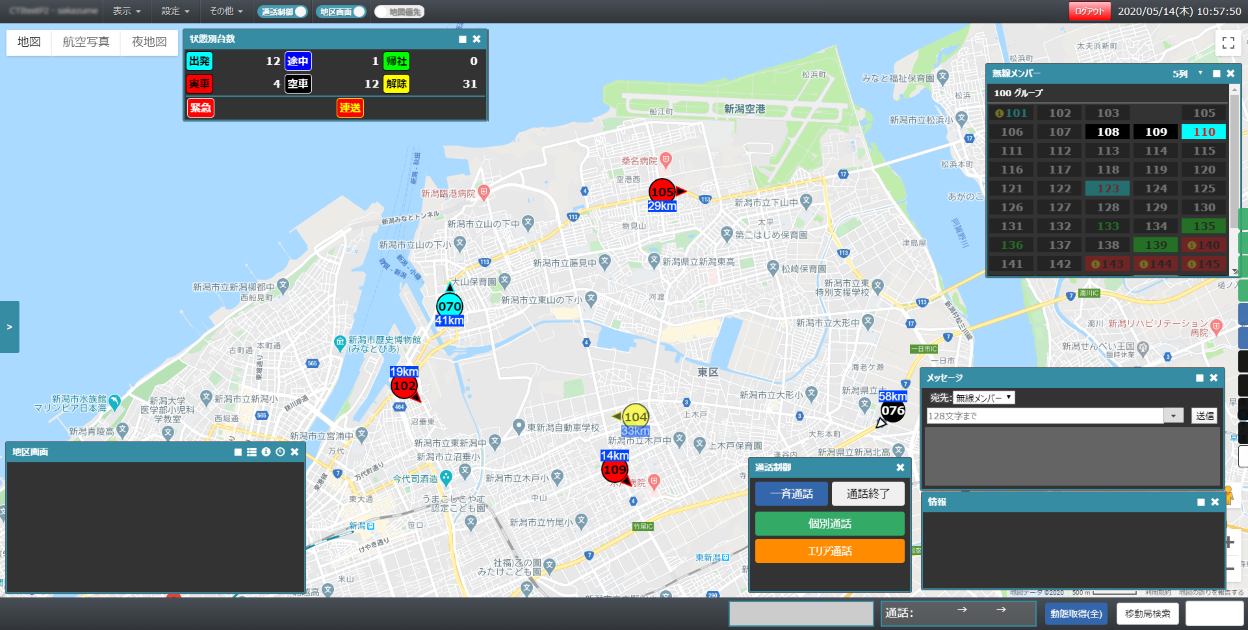
Task: Select the cyan member cell 110
Action: tap(1204, 131)
